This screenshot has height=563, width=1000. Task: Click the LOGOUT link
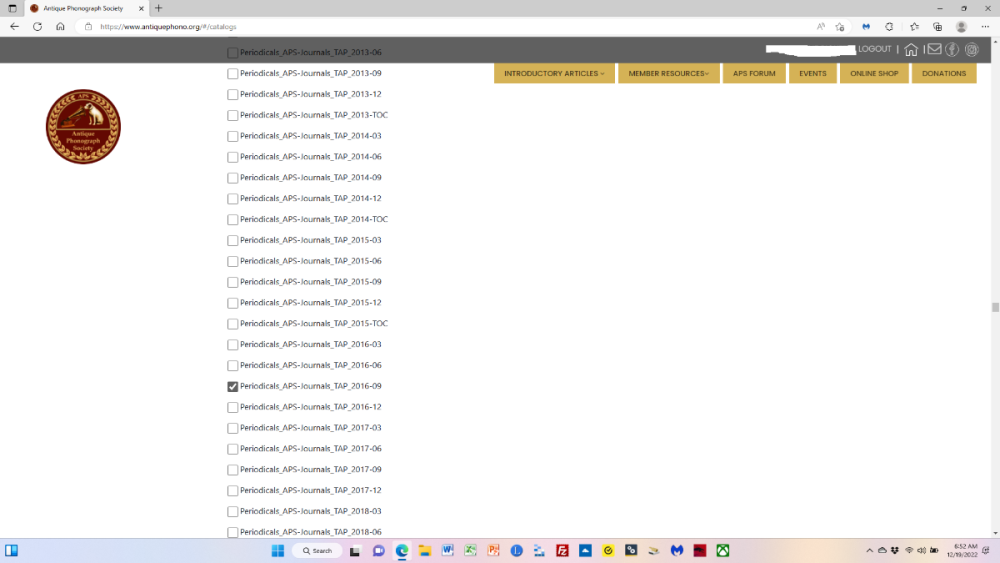tap(874, 49)
